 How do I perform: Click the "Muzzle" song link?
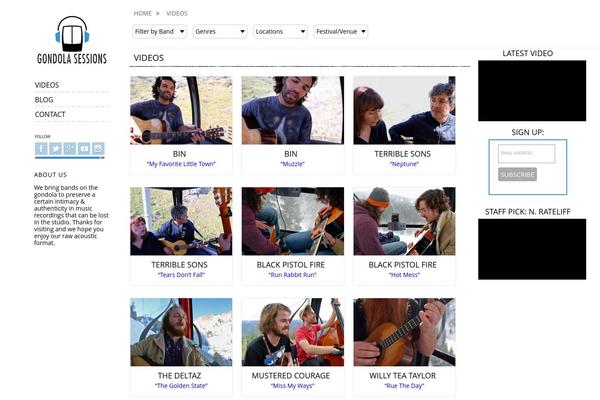point(292,164)
